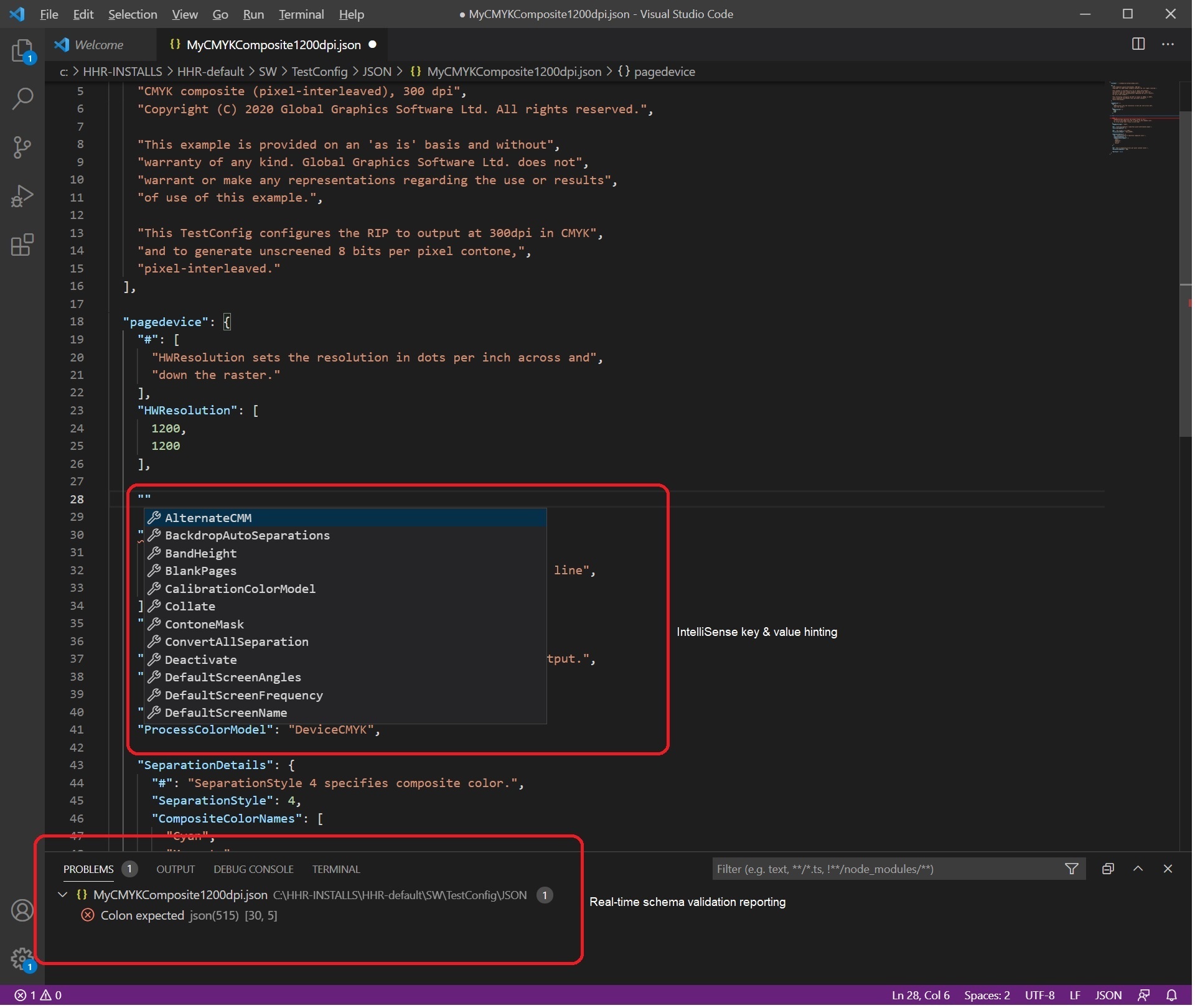1195x1008 pixels.
Task: Open Source Control view icon
Action: coord(22,147)
